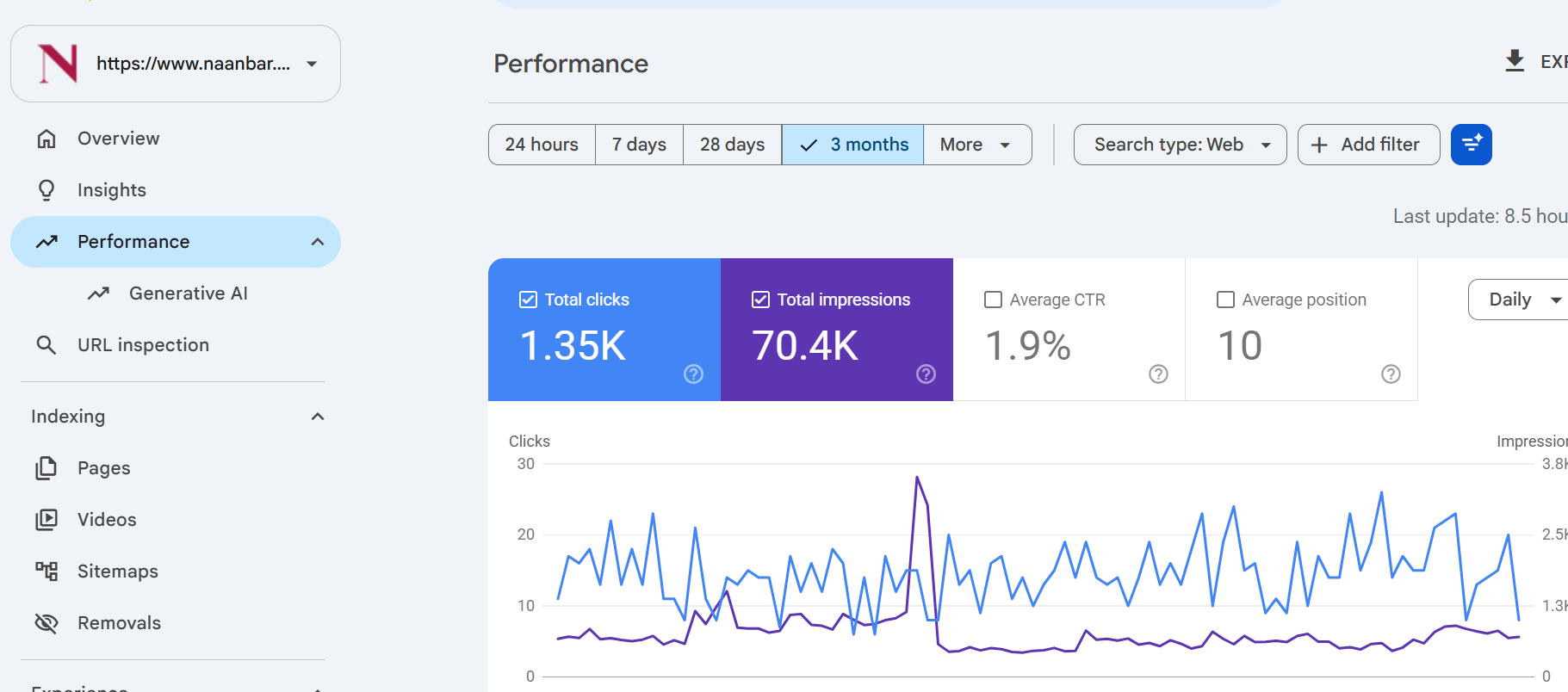1568x692 pixels.
Task: Enable the Average position checkbox
Action: pyautogui.click(x=1225, y=300)
